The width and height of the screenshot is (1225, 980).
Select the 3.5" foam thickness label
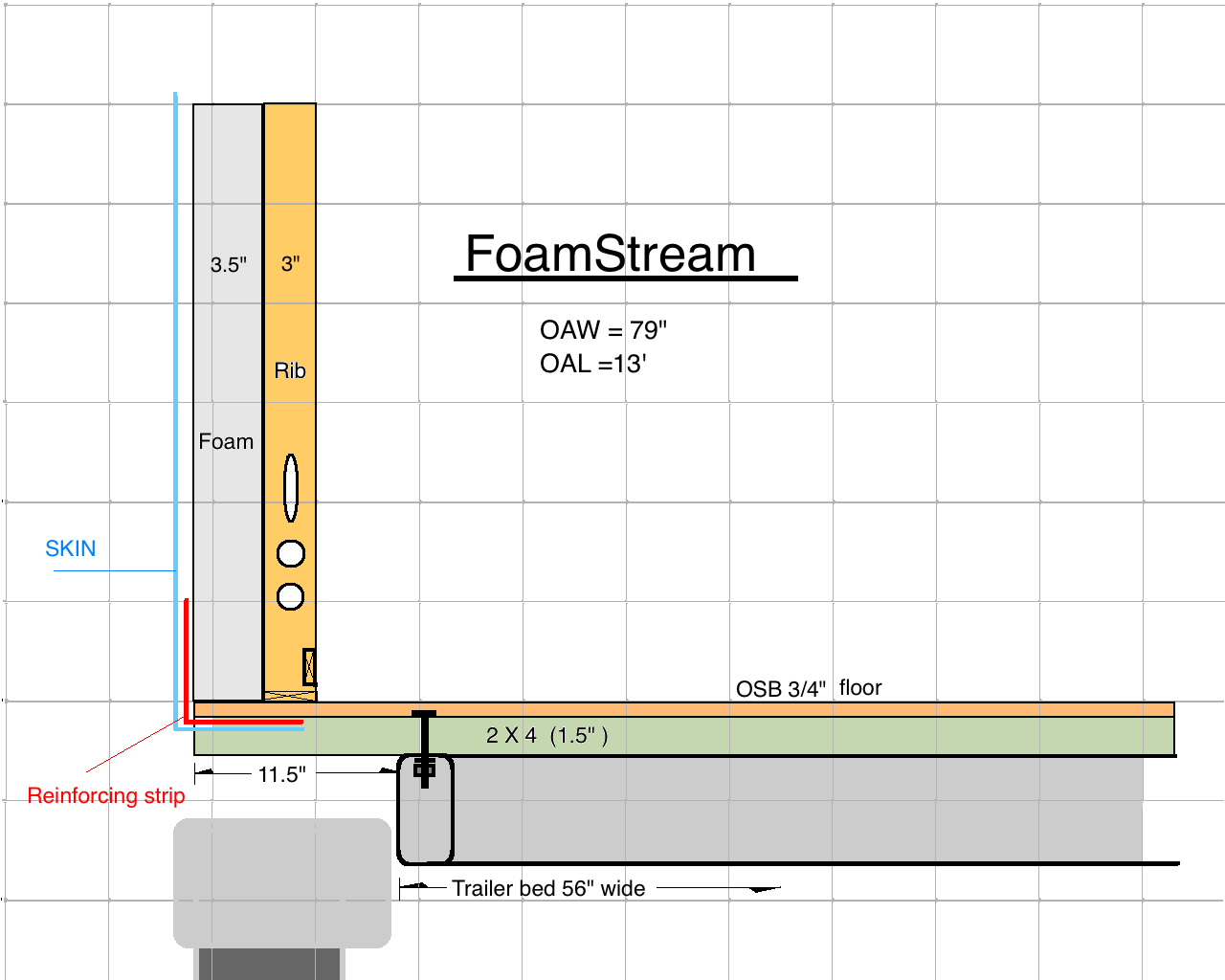(x=229, y=265)
